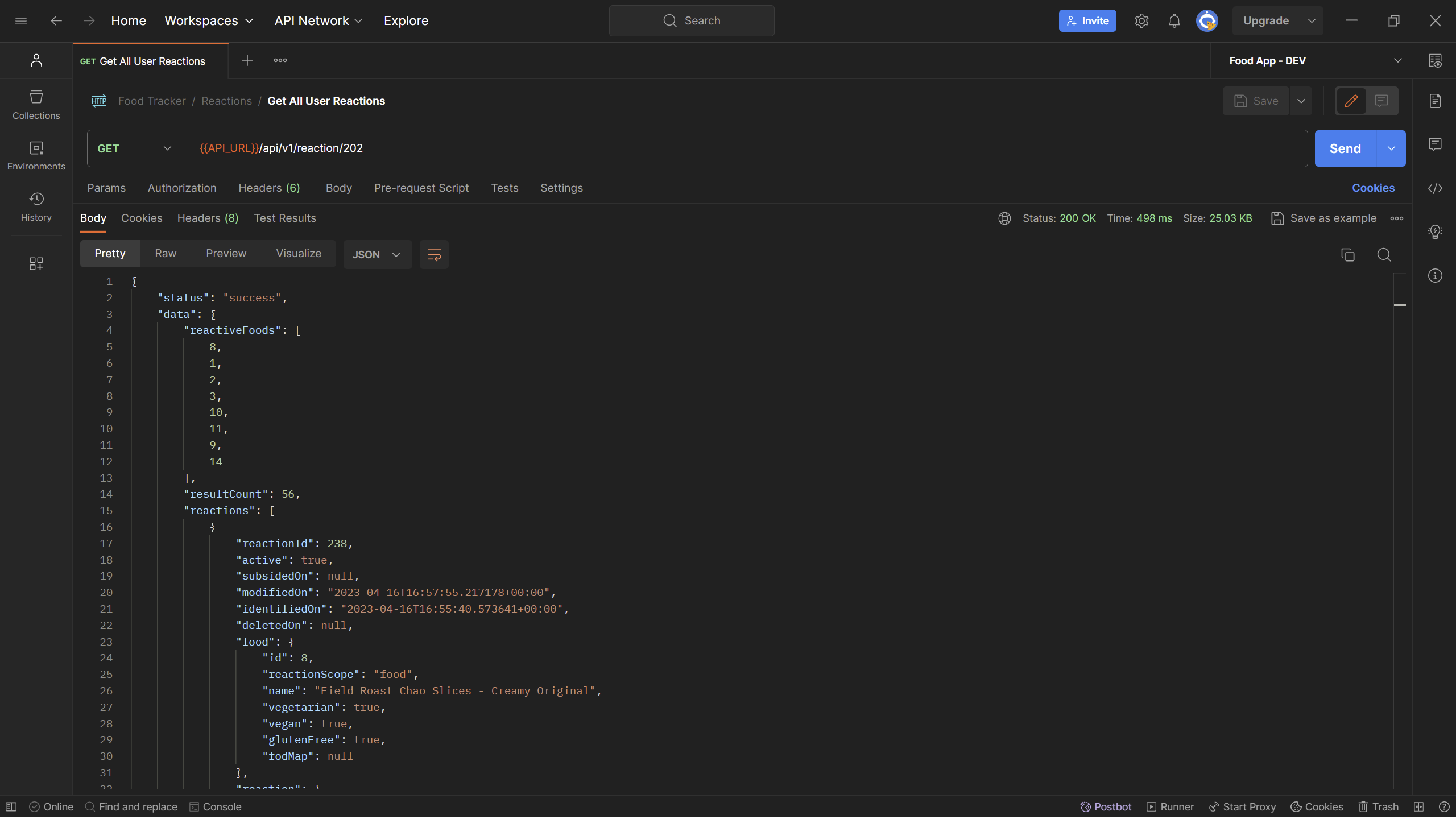Open the Test Results tab
Viewport: 1456px width, 819px height.
click(x=285, y=218)
